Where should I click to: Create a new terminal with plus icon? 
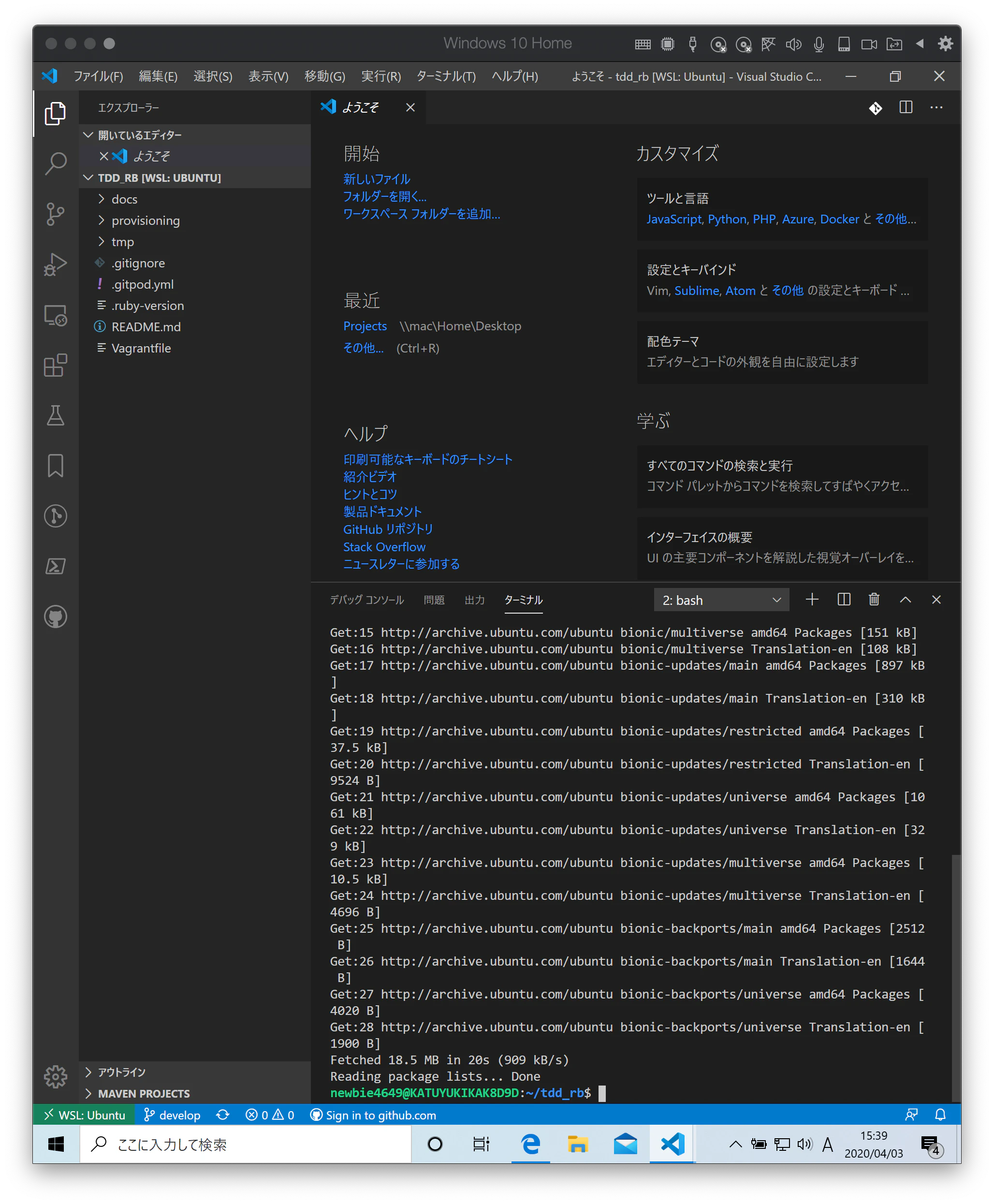click(812, 600)
